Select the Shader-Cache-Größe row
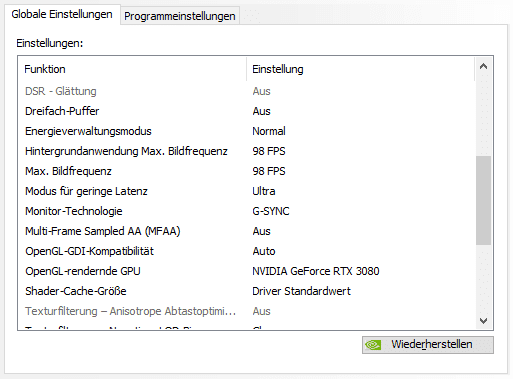This screenshot has width=513, height=379. [247, 291]
